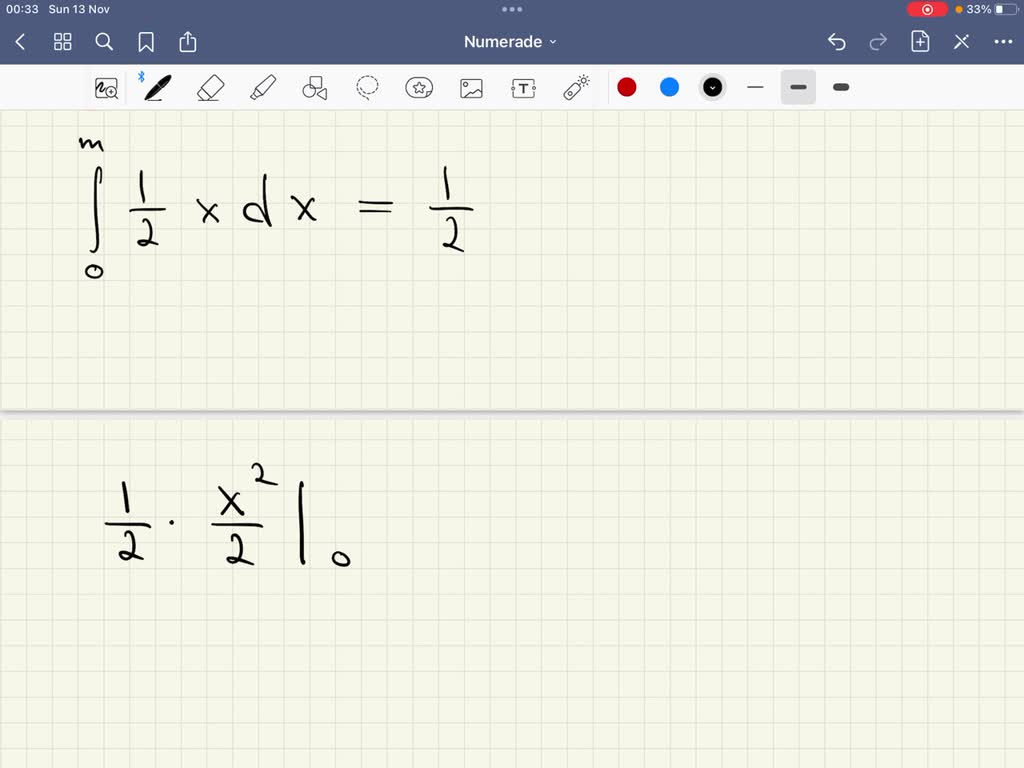
Task: Pick the highlighter tool
Action: (x=261, y=87)
